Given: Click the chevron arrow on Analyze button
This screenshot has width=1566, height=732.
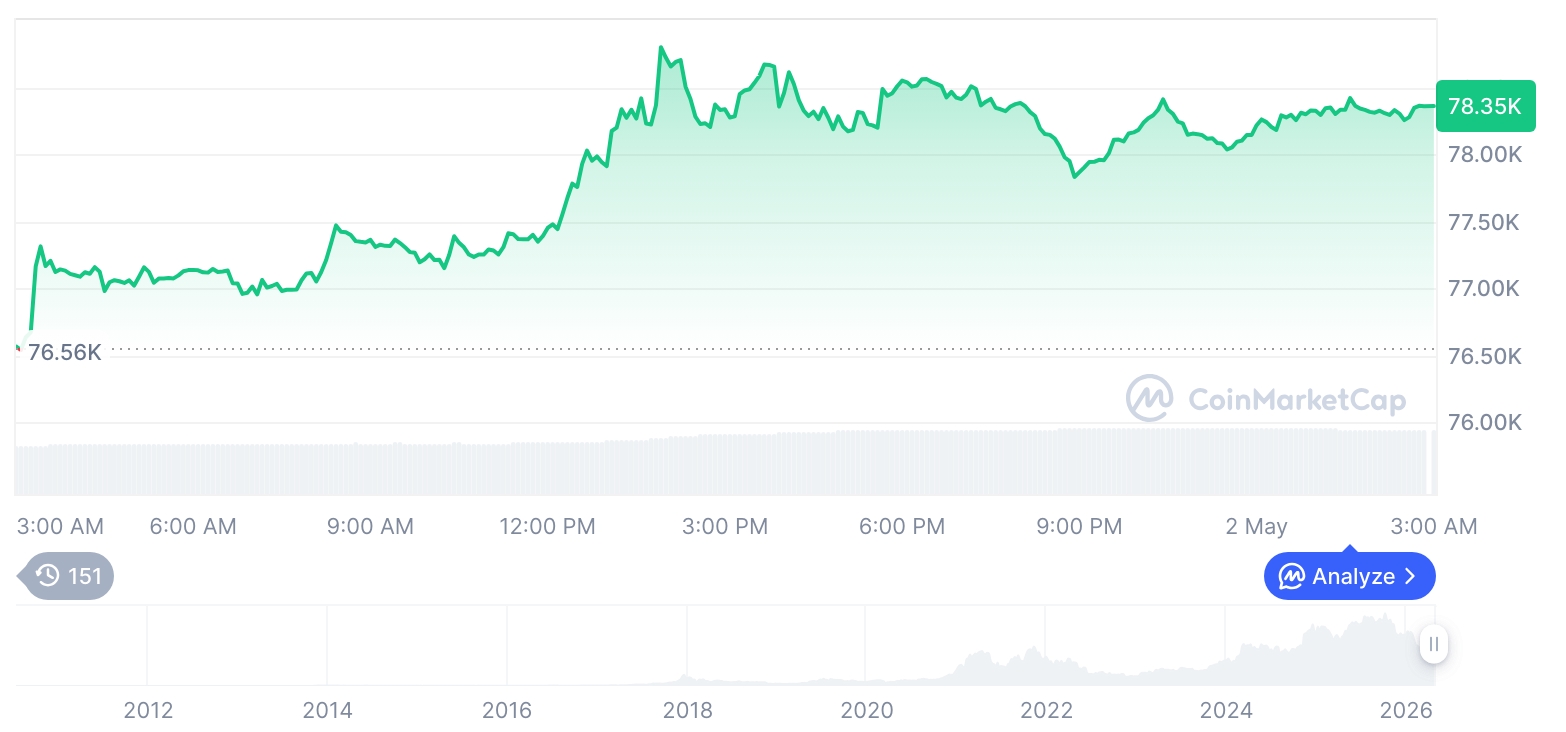Looking at the screenshot, I should [1410, 576].
